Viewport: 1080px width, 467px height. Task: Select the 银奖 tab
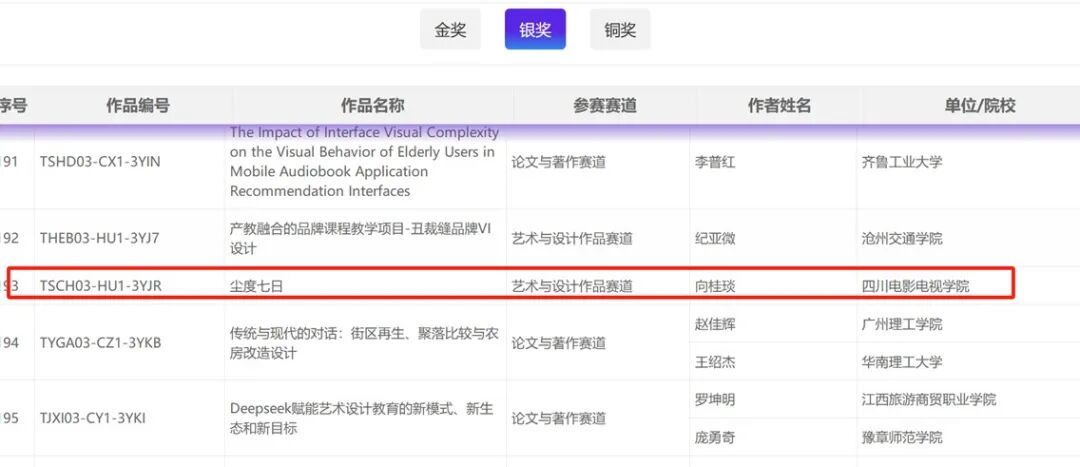point(535,30)
